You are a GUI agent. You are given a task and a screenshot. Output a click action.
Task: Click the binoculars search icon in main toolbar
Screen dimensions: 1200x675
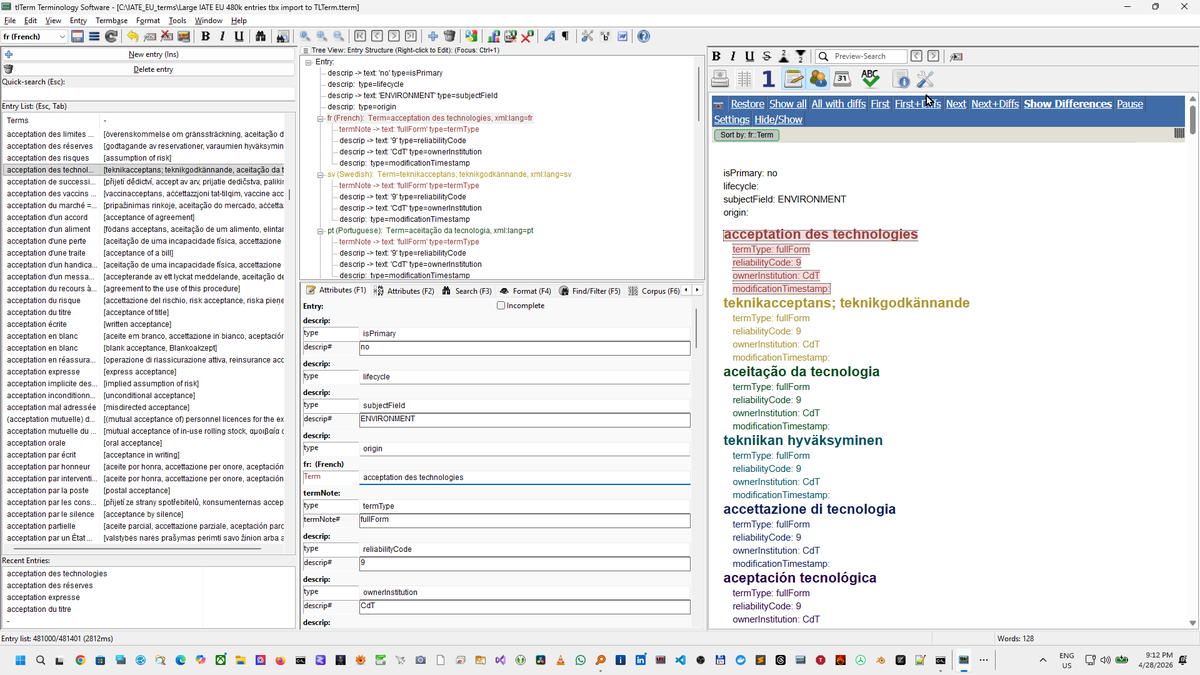[261, 37]
